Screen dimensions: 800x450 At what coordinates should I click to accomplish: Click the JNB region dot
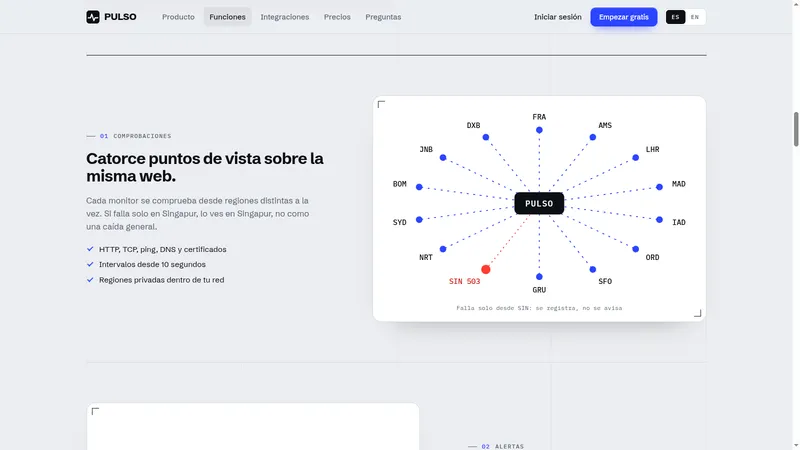tap(443, 158)
